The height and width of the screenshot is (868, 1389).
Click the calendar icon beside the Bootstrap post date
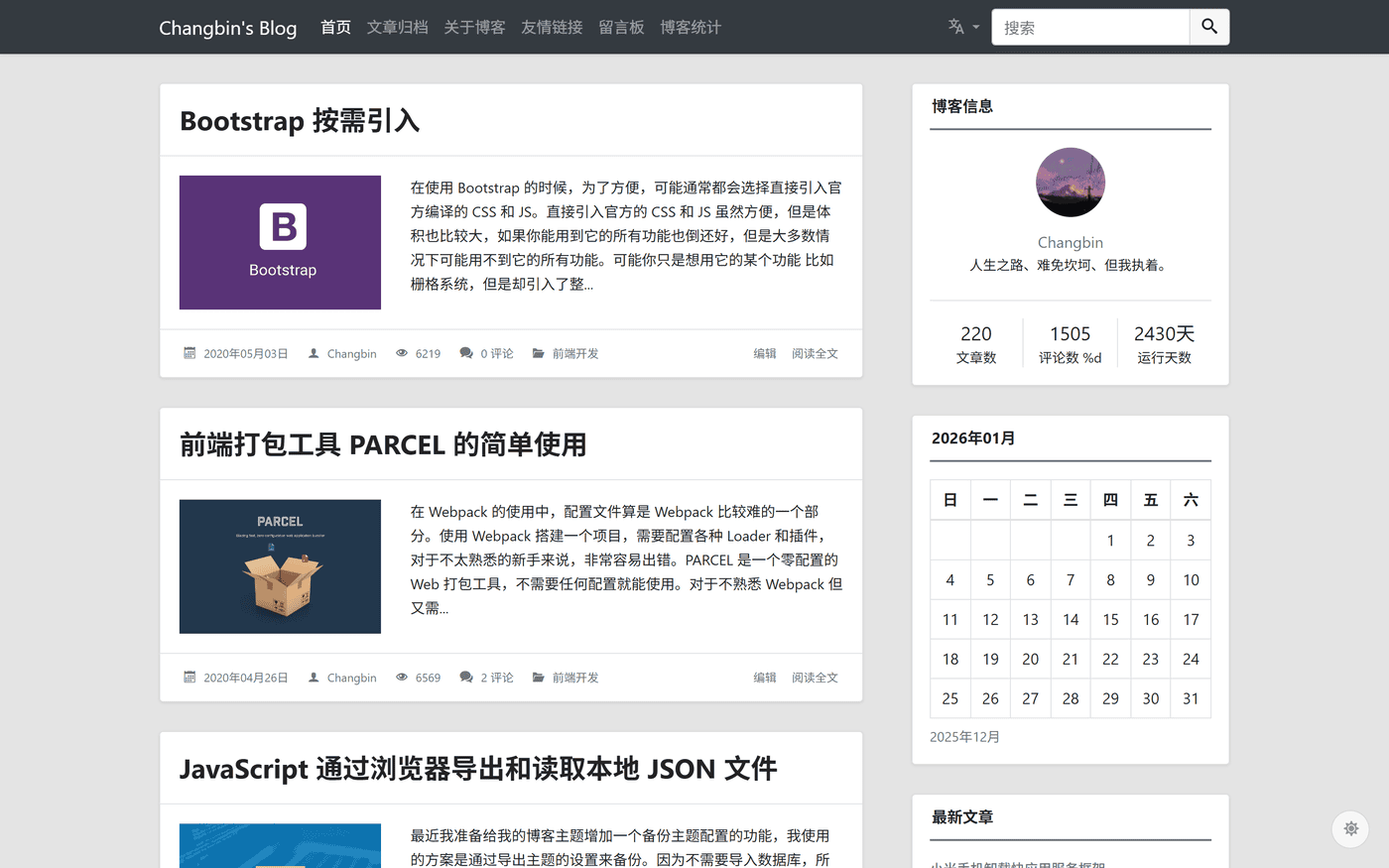[x=189, y=353]
